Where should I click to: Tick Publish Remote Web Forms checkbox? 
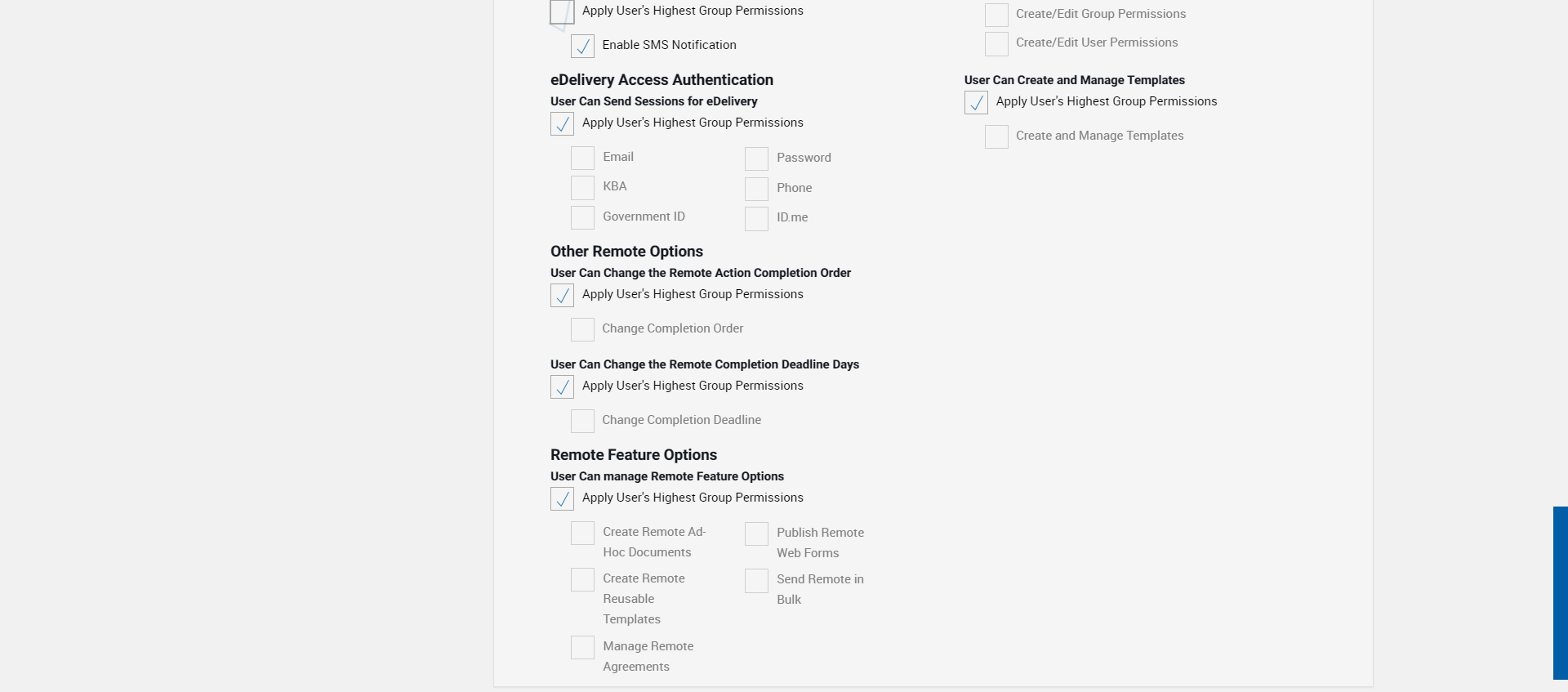pyautogui.click(x=756, y=534)
